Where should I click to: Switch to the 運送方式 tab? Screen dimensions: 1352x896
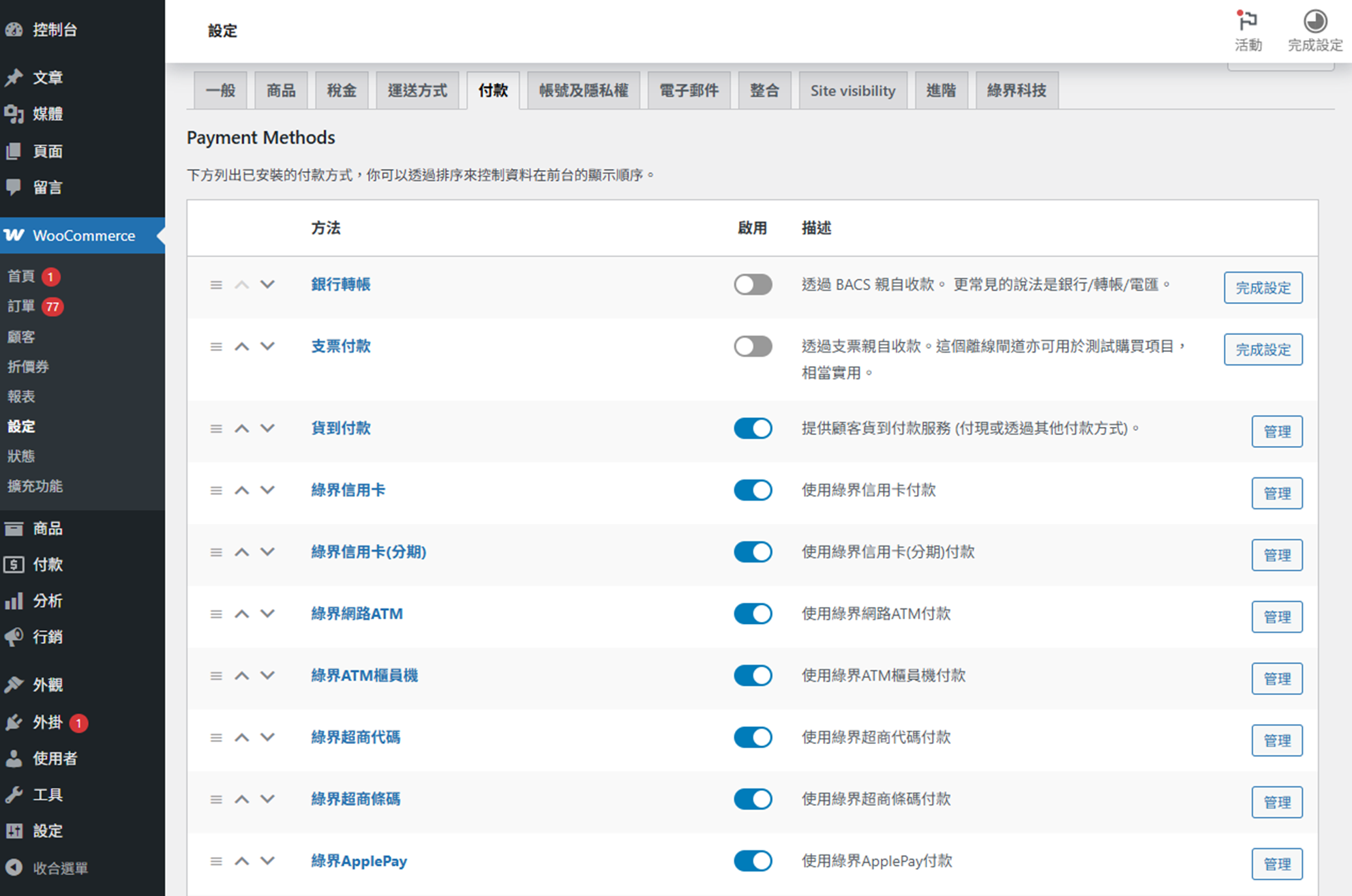click(417, 91)
